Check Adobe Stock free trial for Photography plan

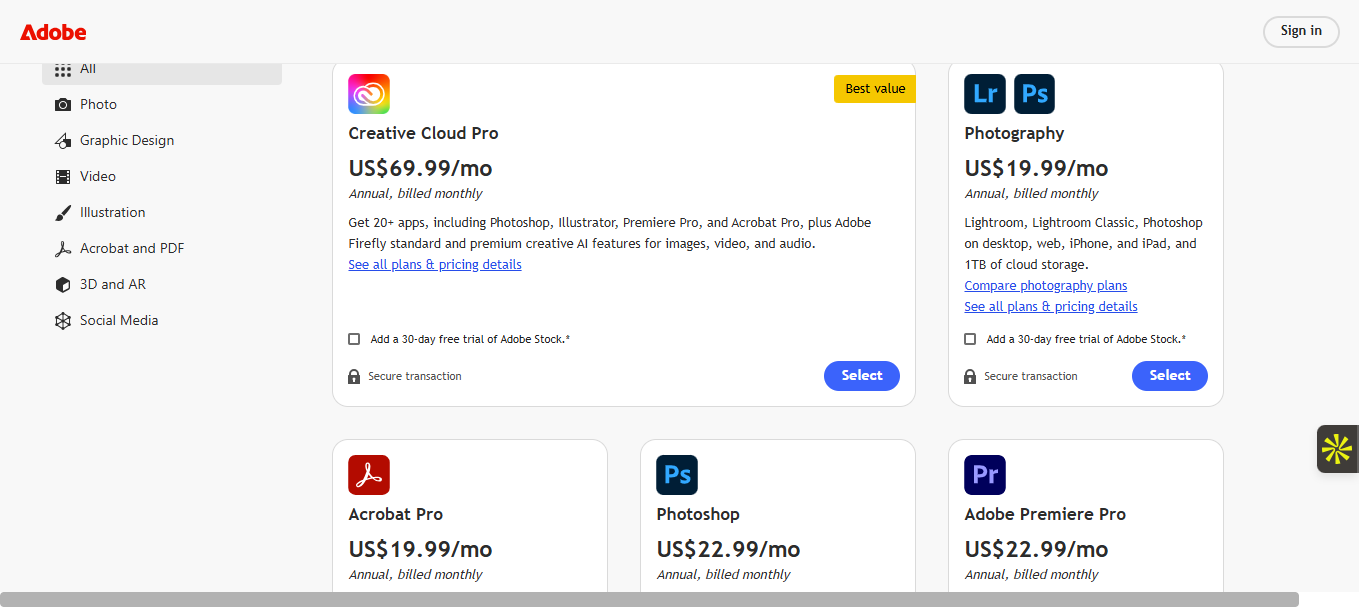click(x=970, y=339)
